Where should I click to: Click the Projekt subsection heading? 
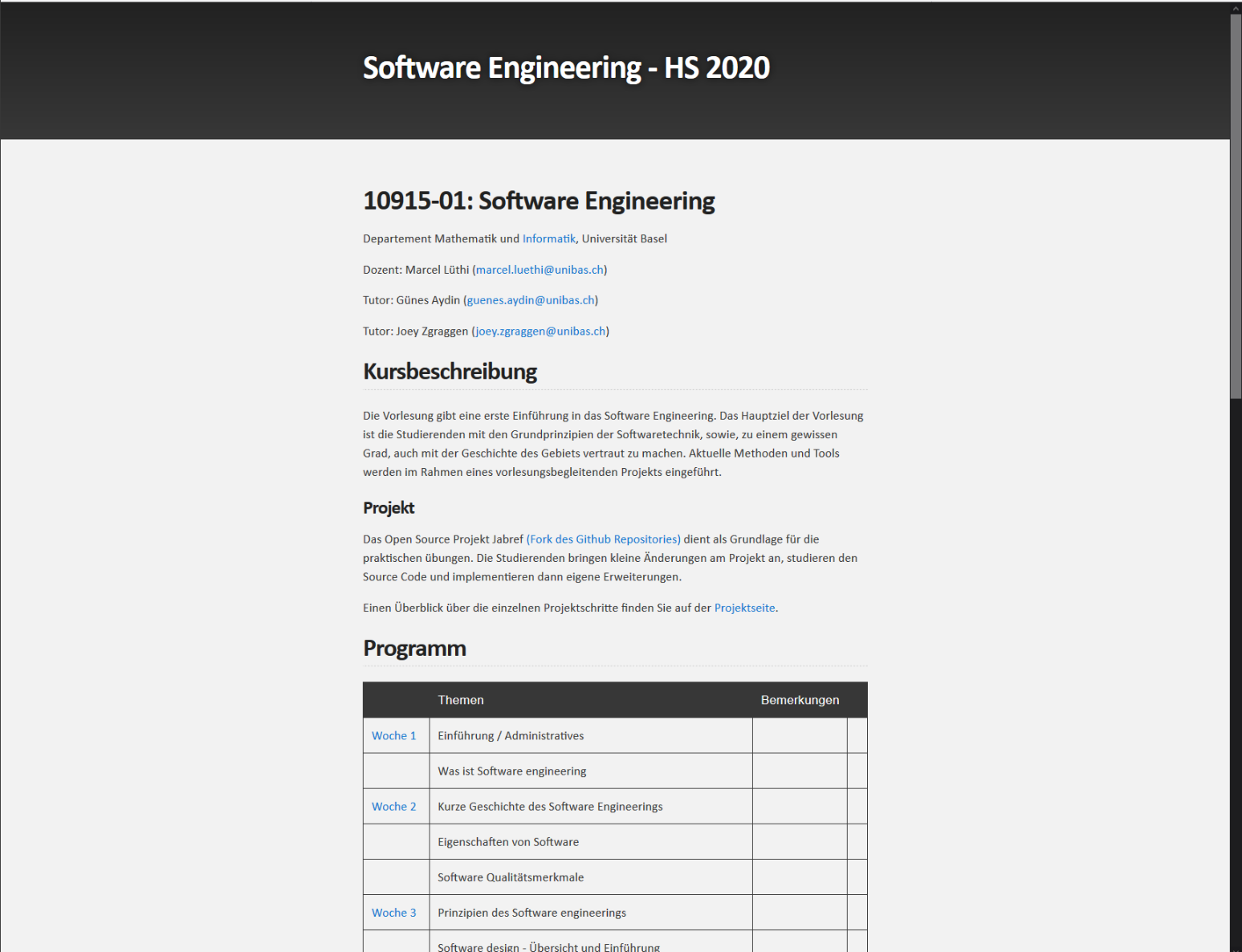click(x=388, y=507)
